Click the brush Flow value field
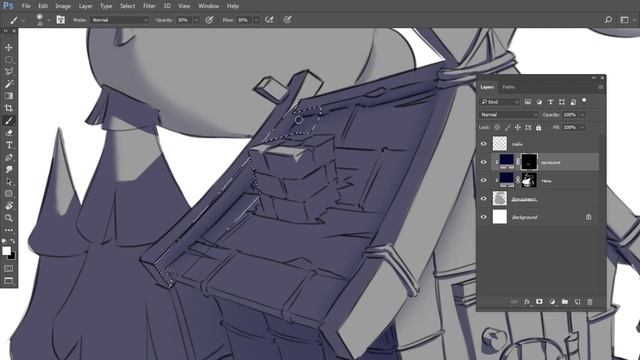 (244, 20)
